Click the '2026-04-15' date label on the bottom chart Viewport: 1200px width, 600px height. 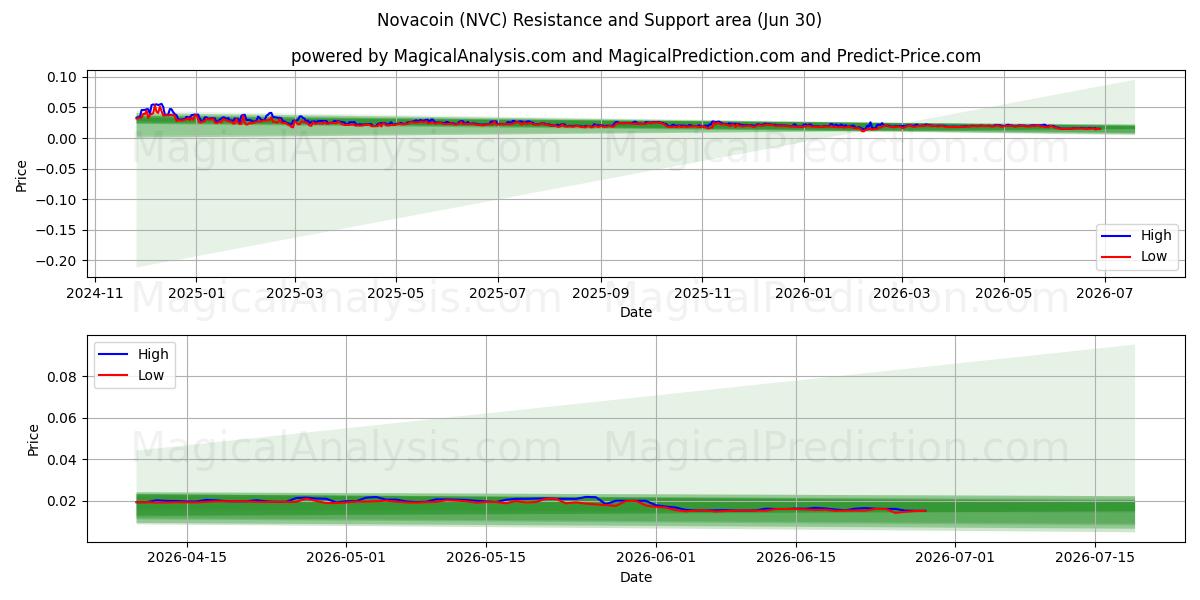pos(187,559)
